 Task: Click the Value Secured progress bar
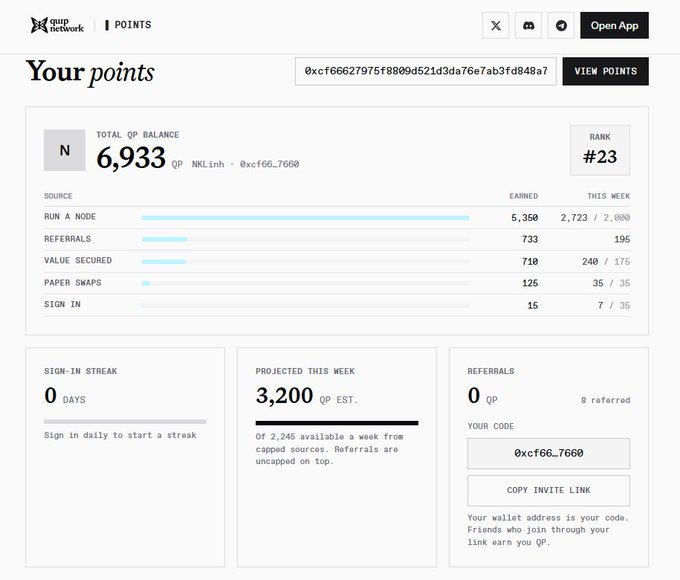[x=305, y=262]
